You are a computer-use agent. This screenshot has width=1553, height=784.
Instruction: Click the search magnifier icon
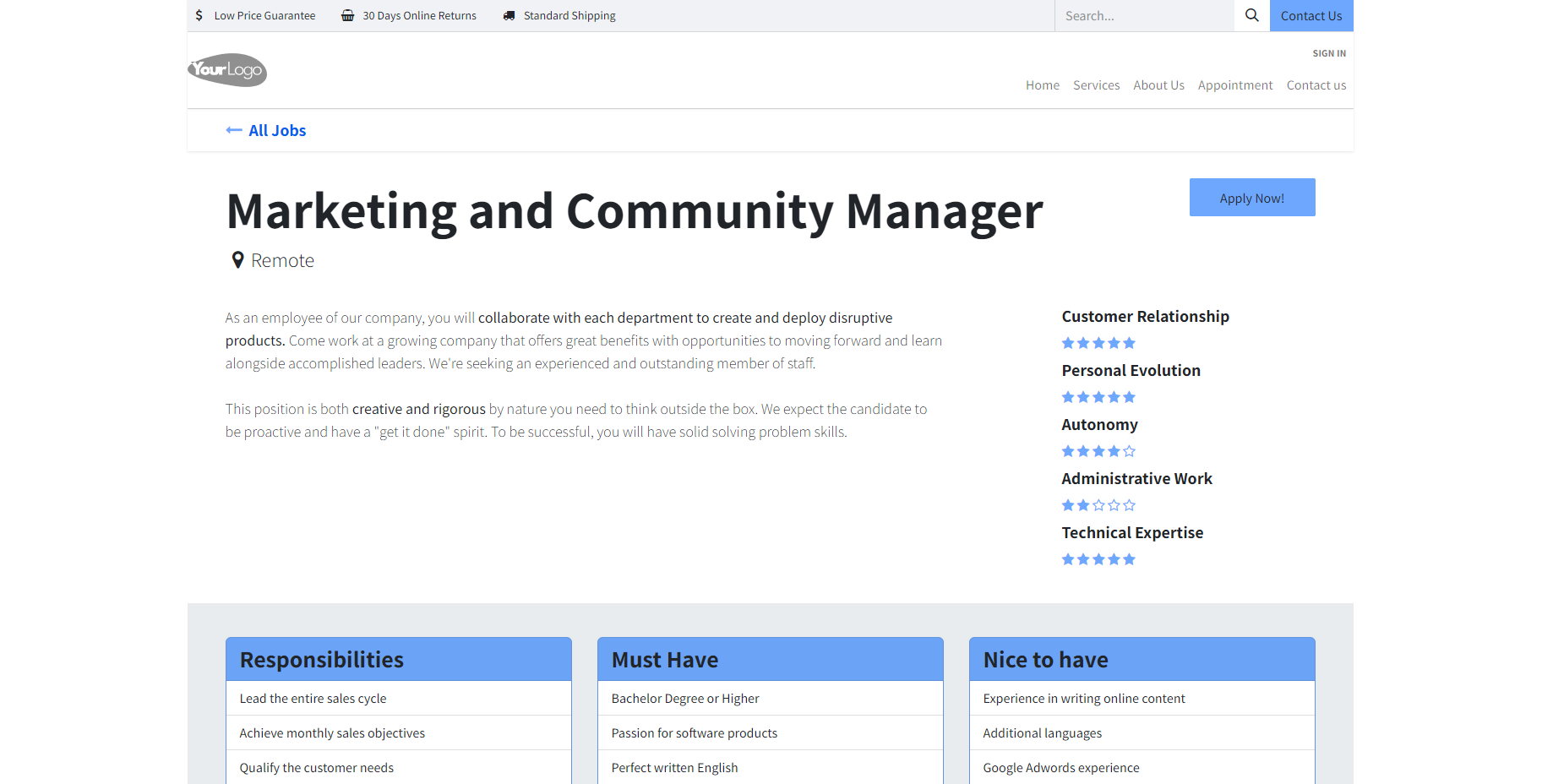1251,15
